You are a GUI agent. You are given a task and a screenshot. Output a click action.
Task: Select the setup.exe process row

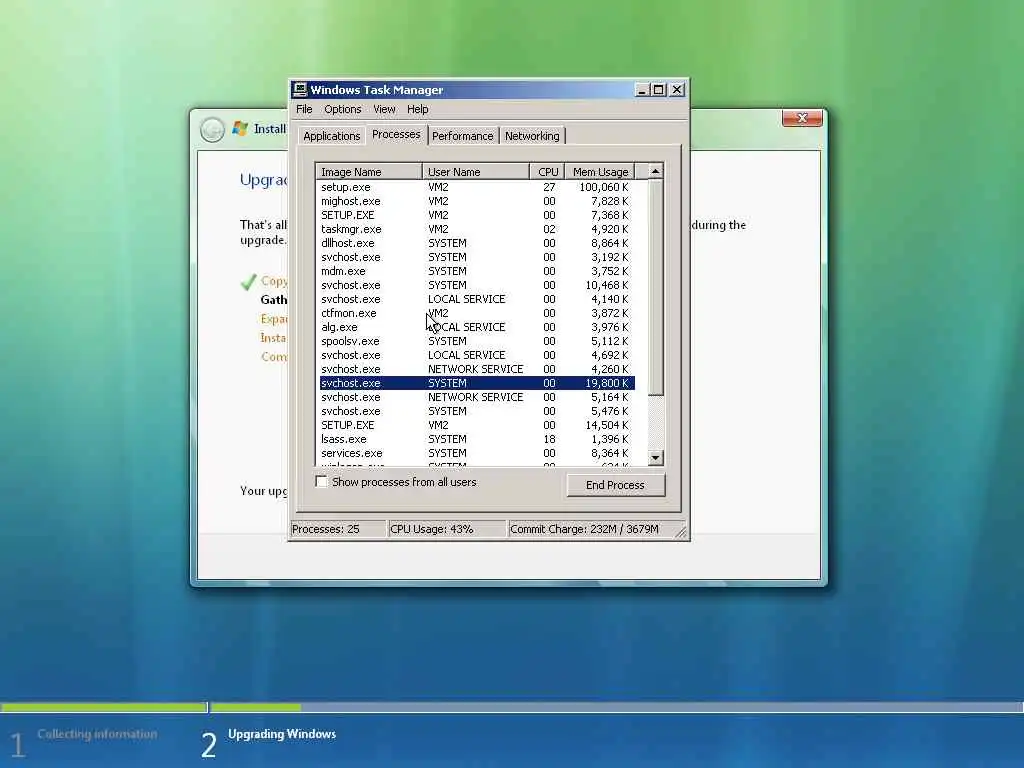click(x=477, y=187)
